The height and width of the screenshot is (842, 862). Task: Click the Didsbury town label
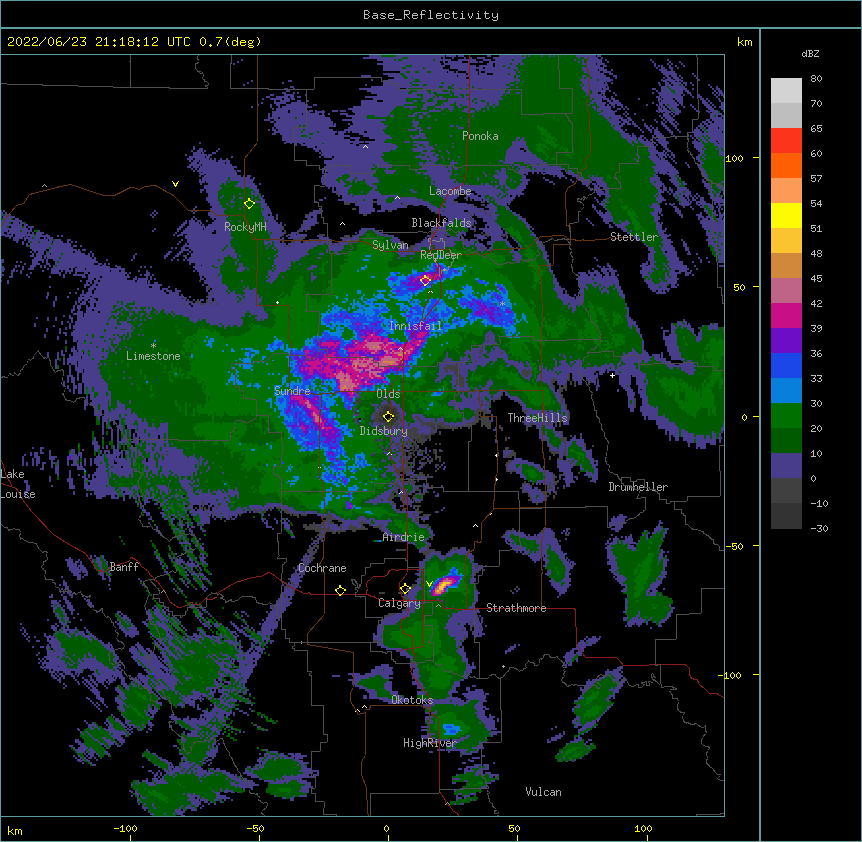[x=384, y=431]
